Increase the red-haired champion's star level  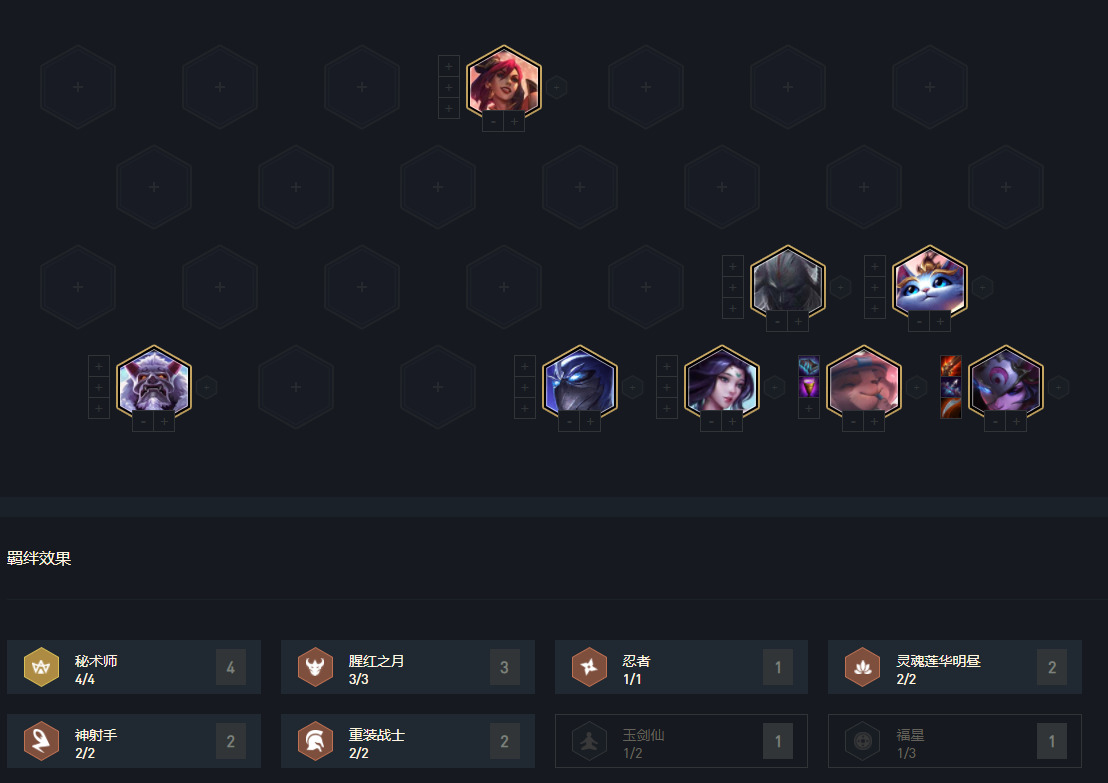[x=514, y=122]
